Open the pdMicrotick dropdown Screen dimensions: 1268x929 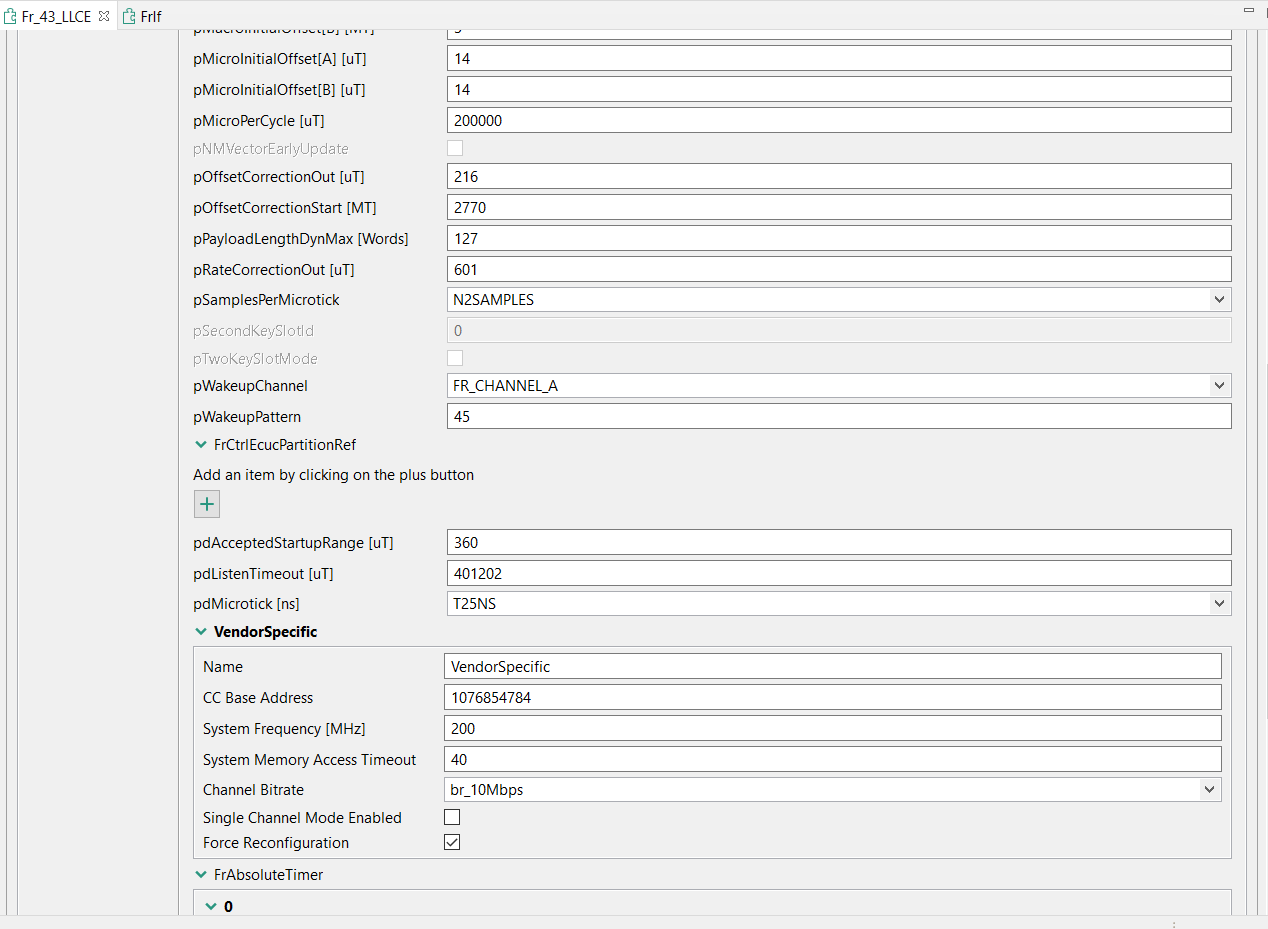click(1218, 603)
